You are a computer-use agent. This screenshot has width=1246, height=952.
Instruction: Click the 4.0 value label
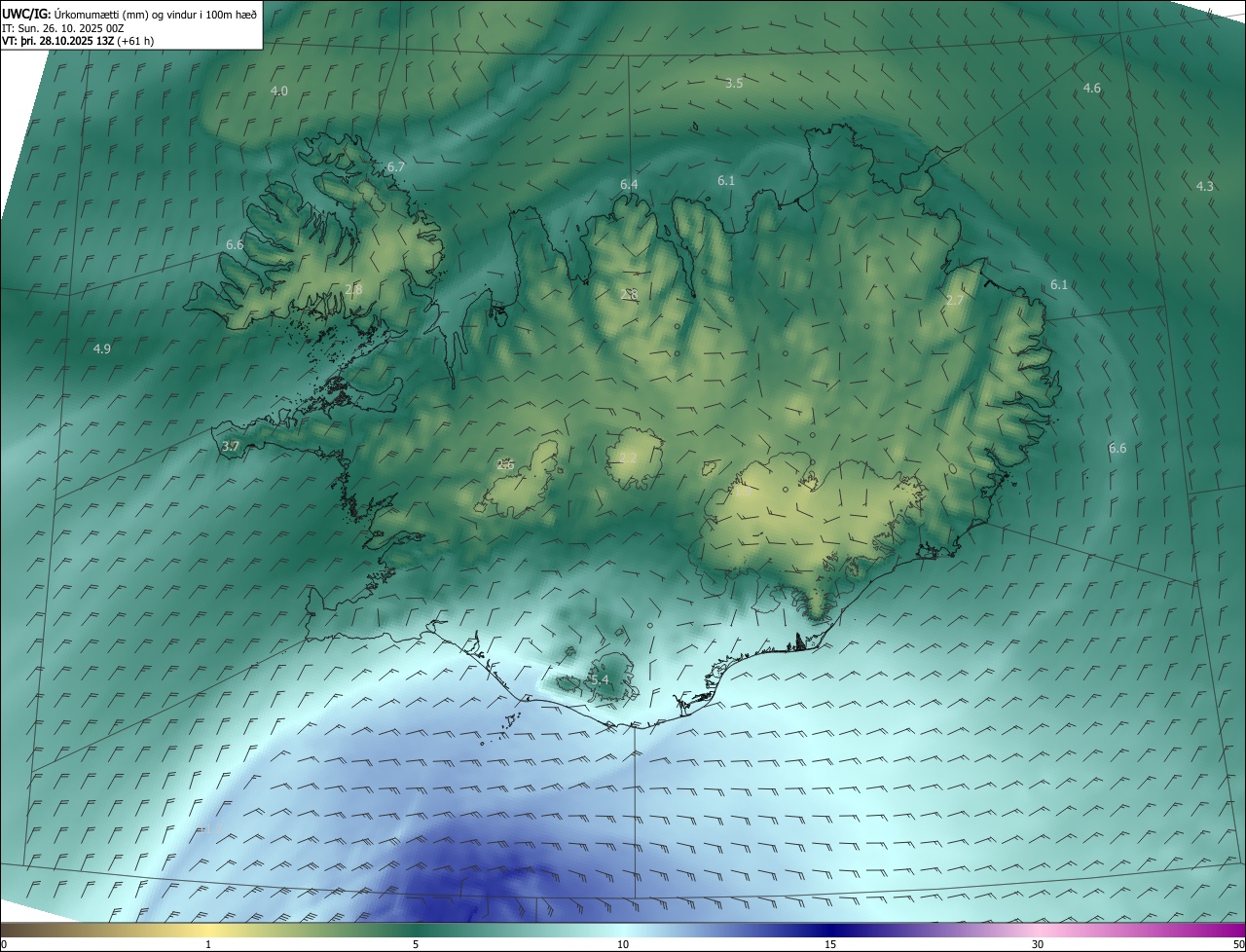click(279, 91)
